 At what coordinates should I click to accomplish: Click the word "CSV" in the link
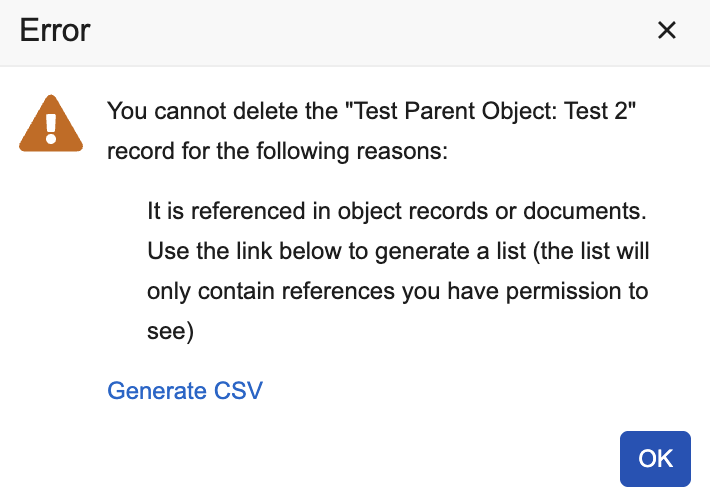coord(239,390)
